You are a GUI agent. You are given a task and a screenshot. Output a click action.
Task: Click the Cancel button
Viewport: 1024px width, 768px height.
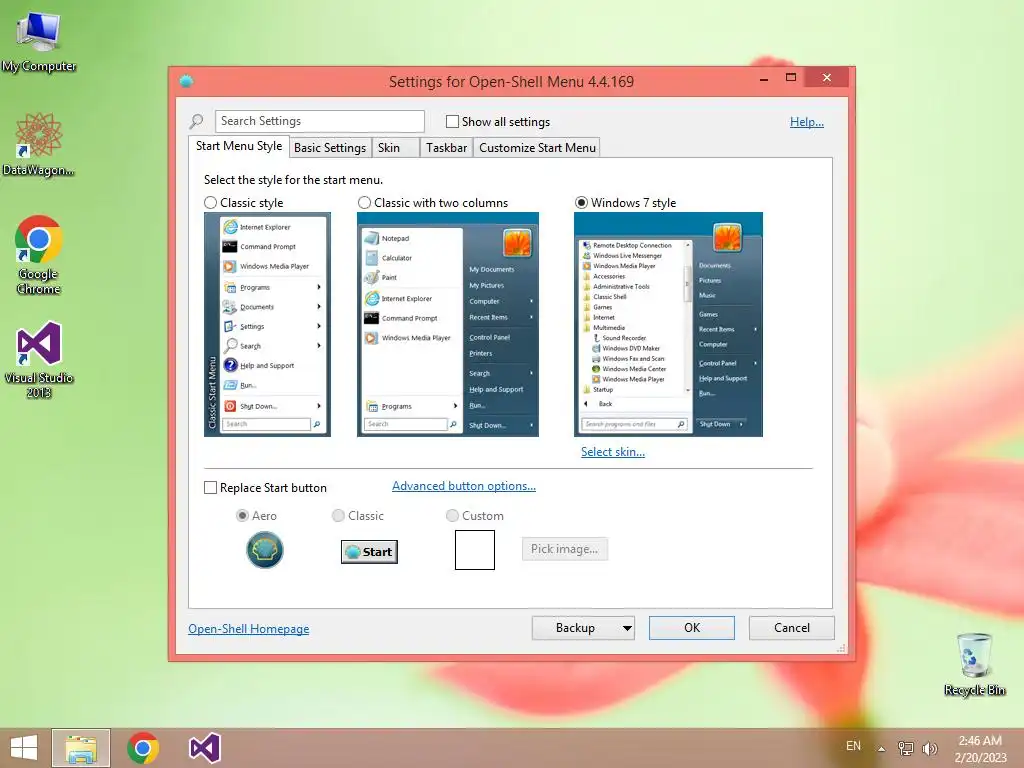792,628
